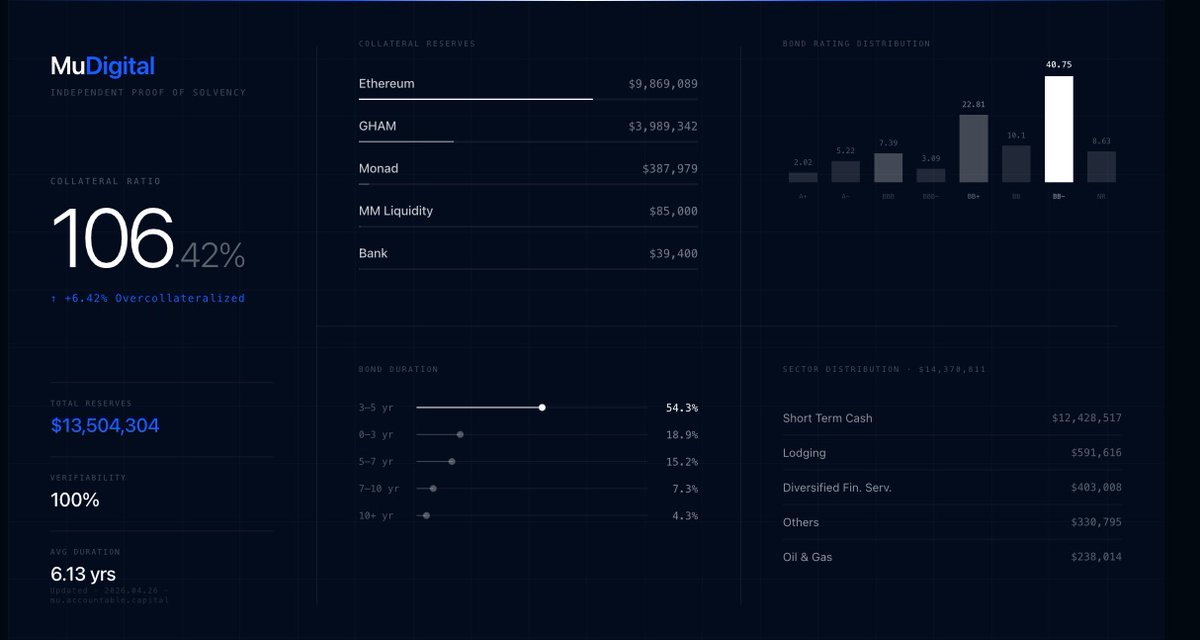Click the 7.3% duration percentage
The height and width of the screenshot is (640, 1200).
(x=685, y=489)
